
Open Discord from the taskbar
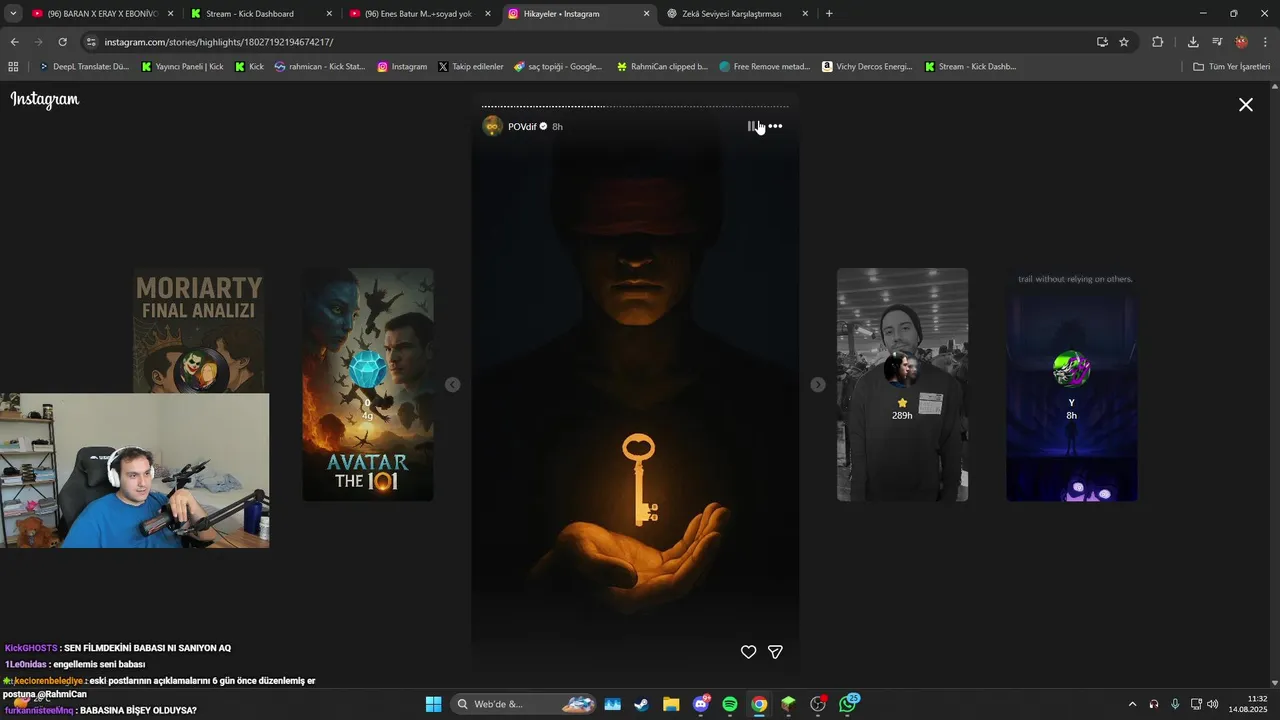point(701,704)
